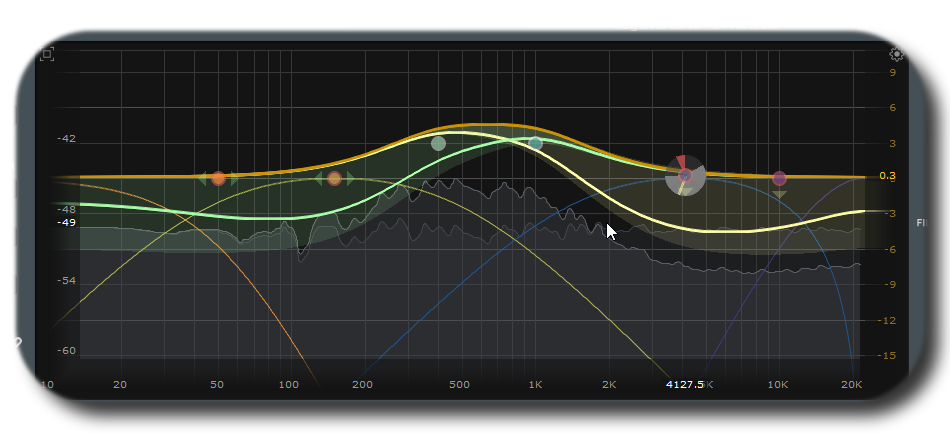The image size is (950, 440).
Task: Click the right arrow beside the 150 Hz node
Action: pos(350,179)
